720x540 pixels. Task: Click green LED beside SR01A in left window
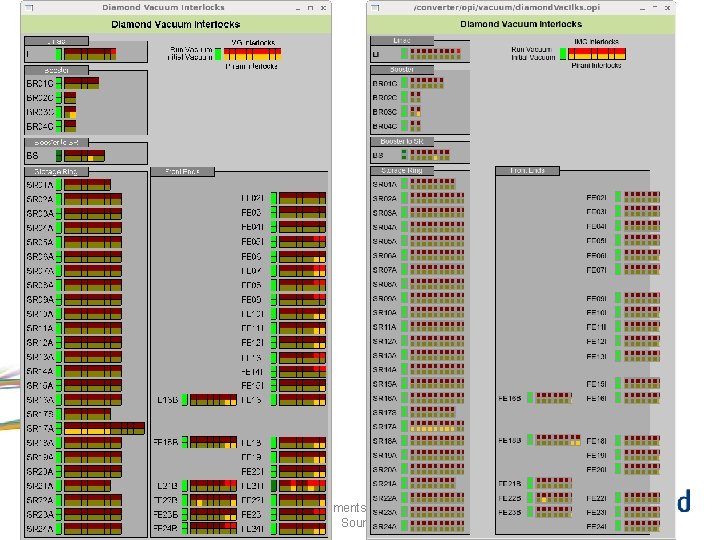59,185
